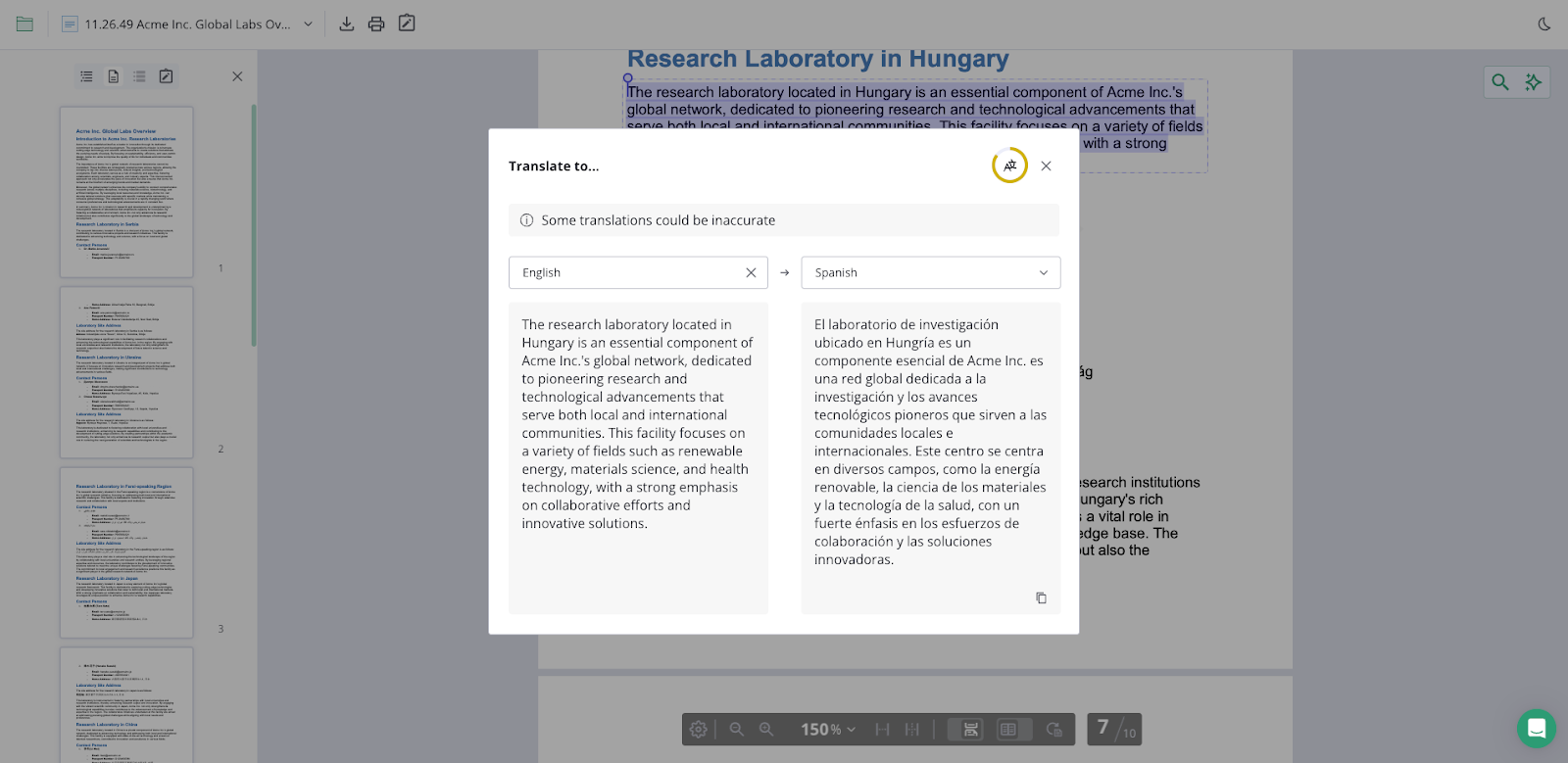The image size is (1568, 763).
Task: Open the Spanish target language dropdown
Action: coord(931,272)
